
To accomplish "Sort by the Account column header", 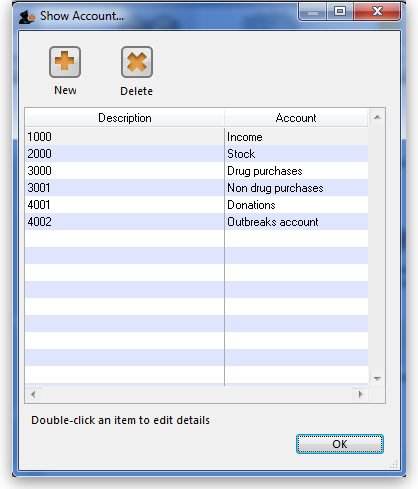I will pyautogui.click(x=296, y=118).
